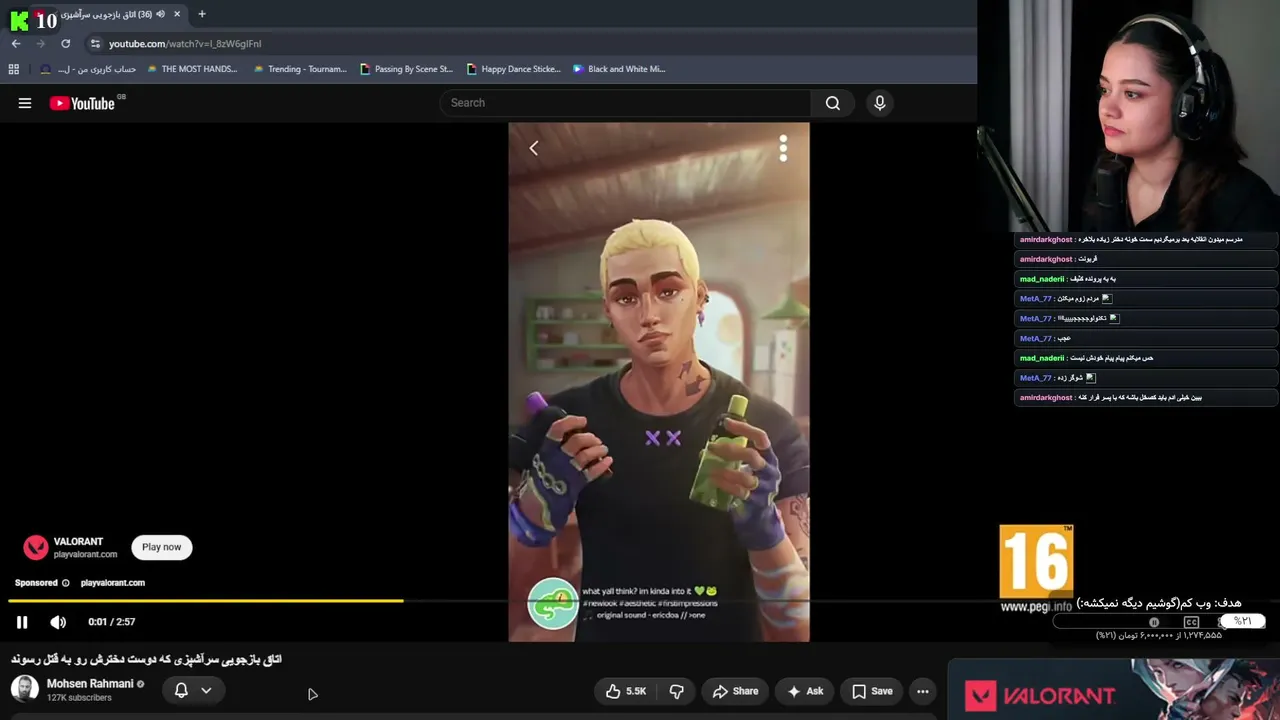Go to YouTube home via the logo

tap(82, 103)
